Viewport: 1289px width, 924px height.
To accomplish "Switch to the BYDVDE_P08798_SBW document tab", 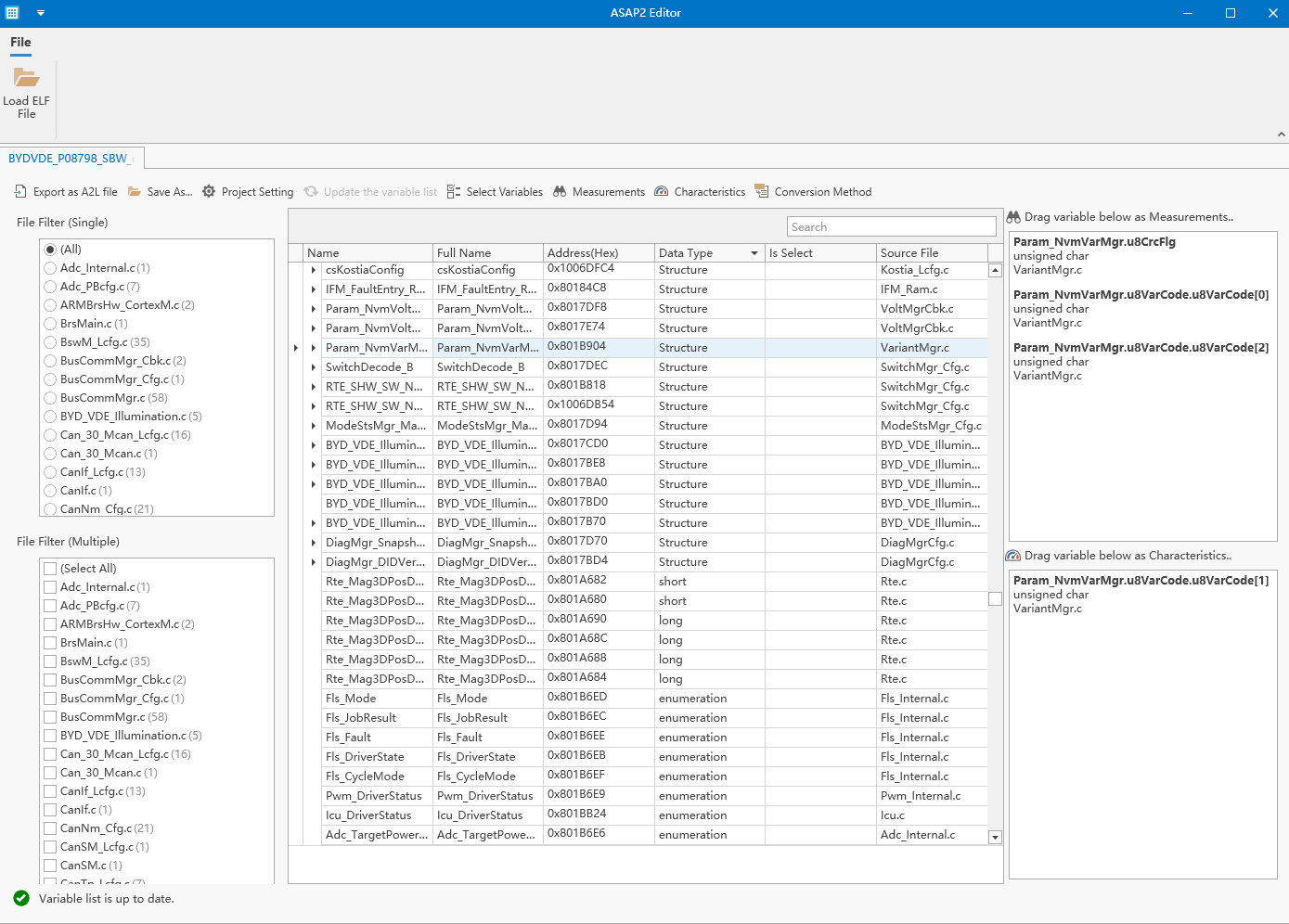I will [68, 159].
